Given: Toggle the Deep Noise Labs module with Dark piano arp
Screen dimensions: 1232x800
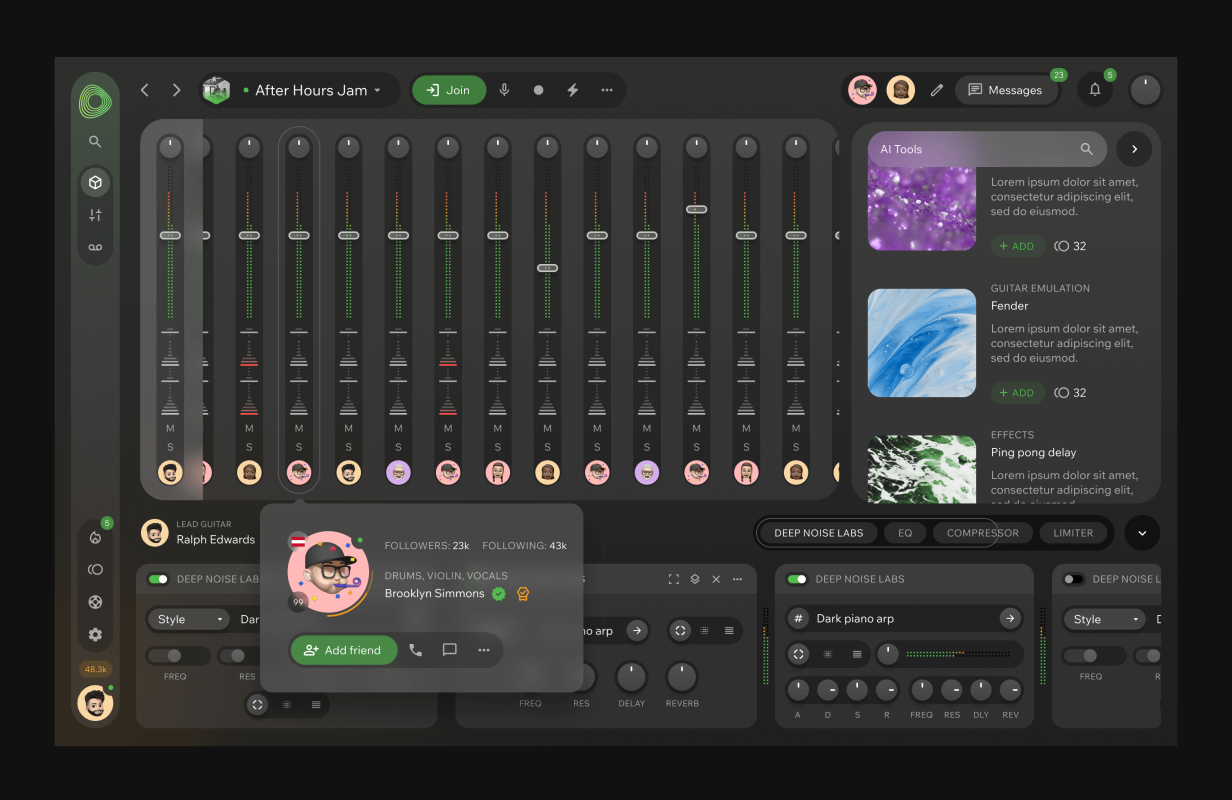Looking at the screenshot, I should pyautogui.click(x=796, y=579).
